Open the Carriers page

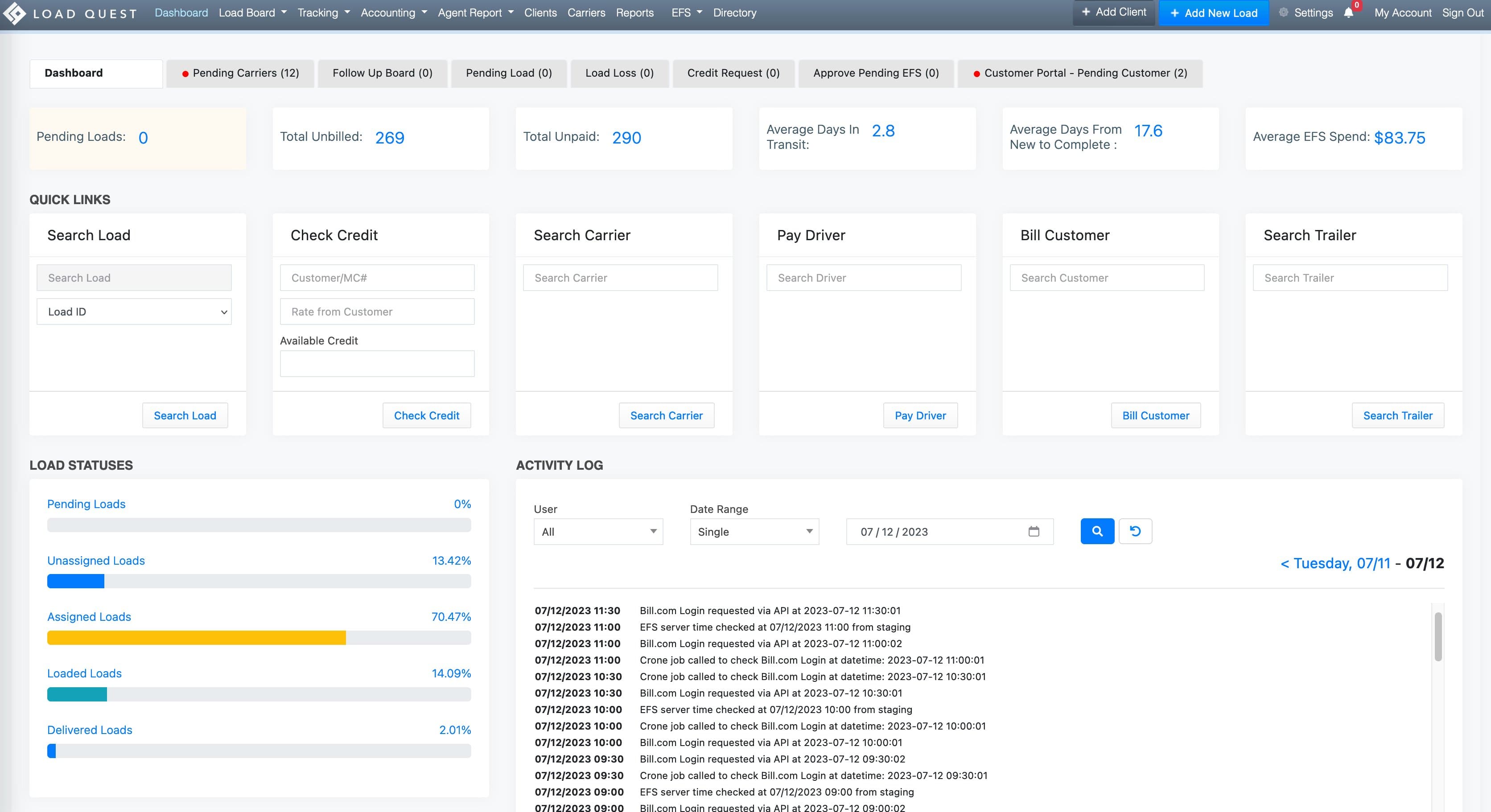[586, 13]
